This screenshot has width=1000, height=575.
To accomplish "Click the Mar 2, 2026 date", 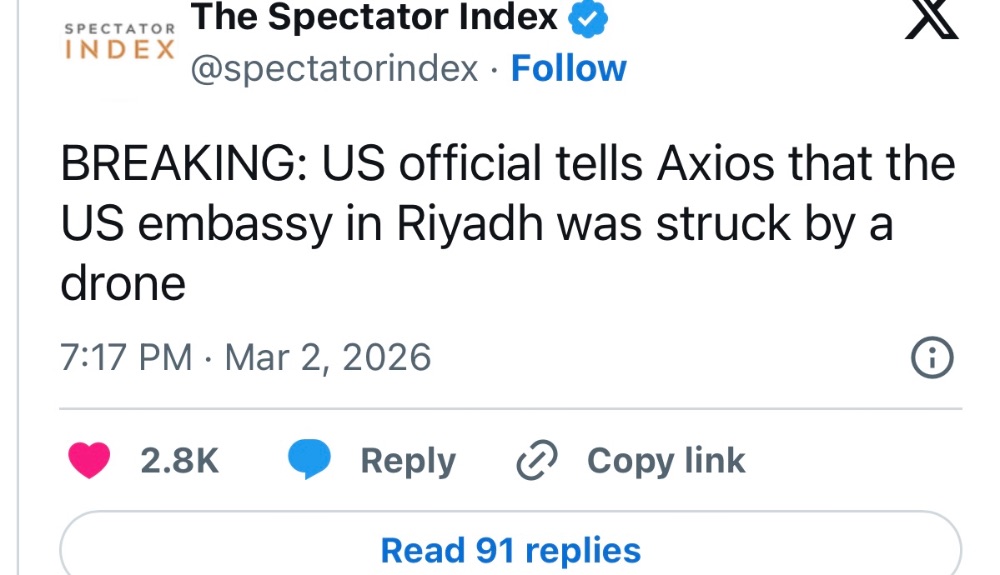I will (328, 358).
